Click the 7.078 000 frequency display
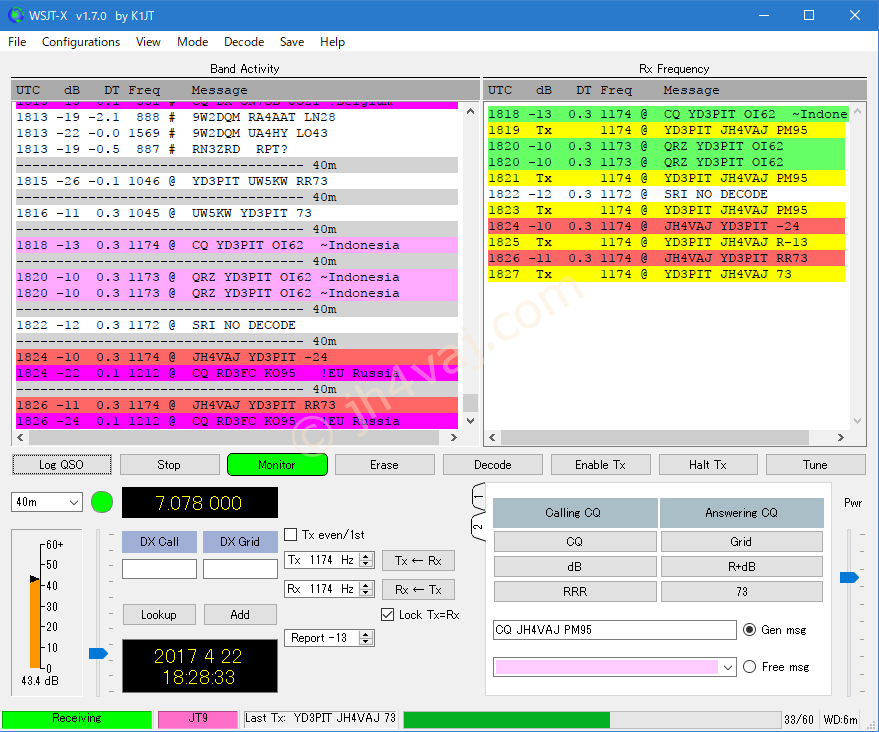The image size is (879, 732). click(200, 502)
